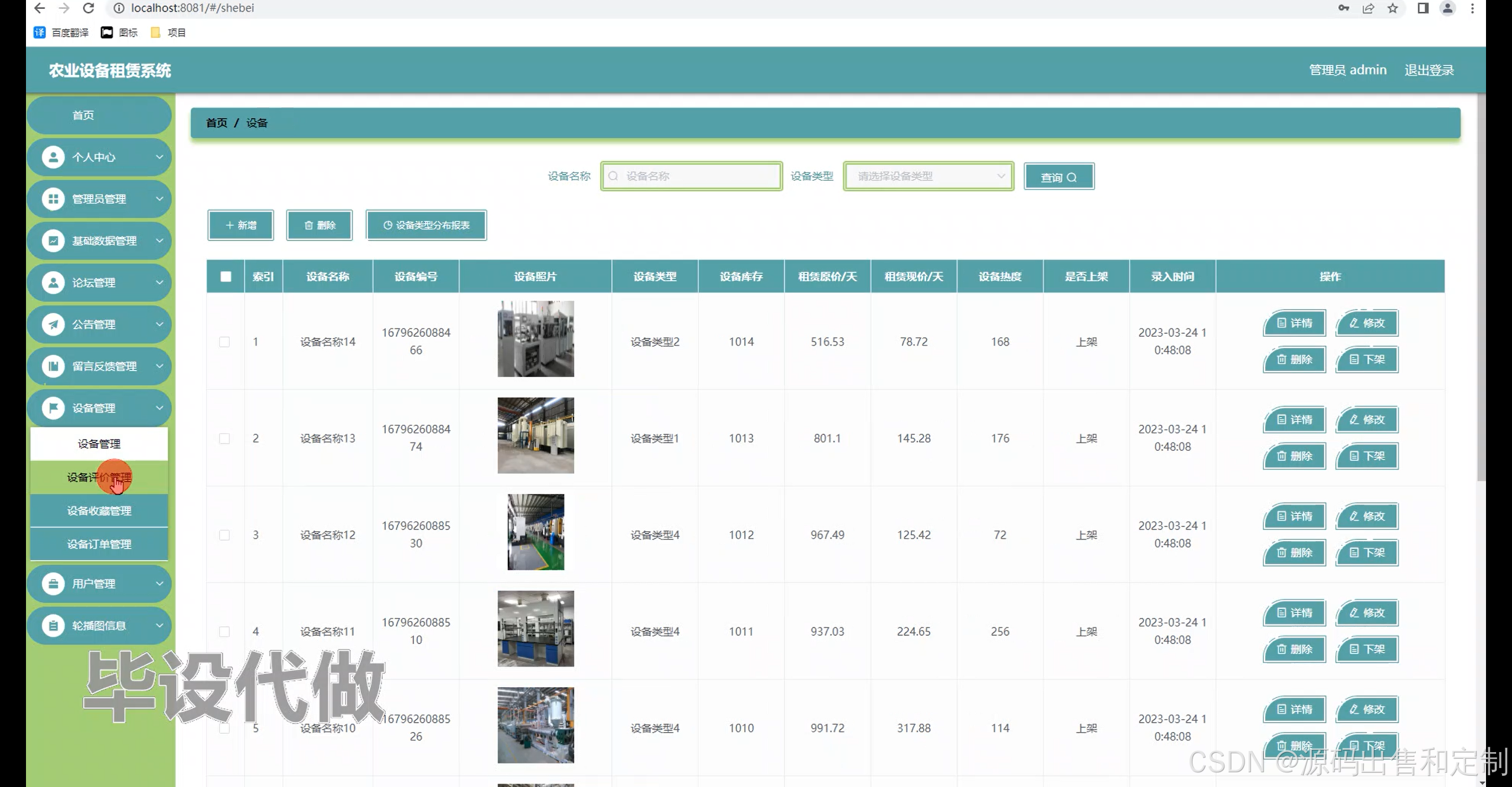Click the 个人中心 user icon in sidebar
Screen dimensions: 1512x787
pyautogui.click(x=53, y=157)
